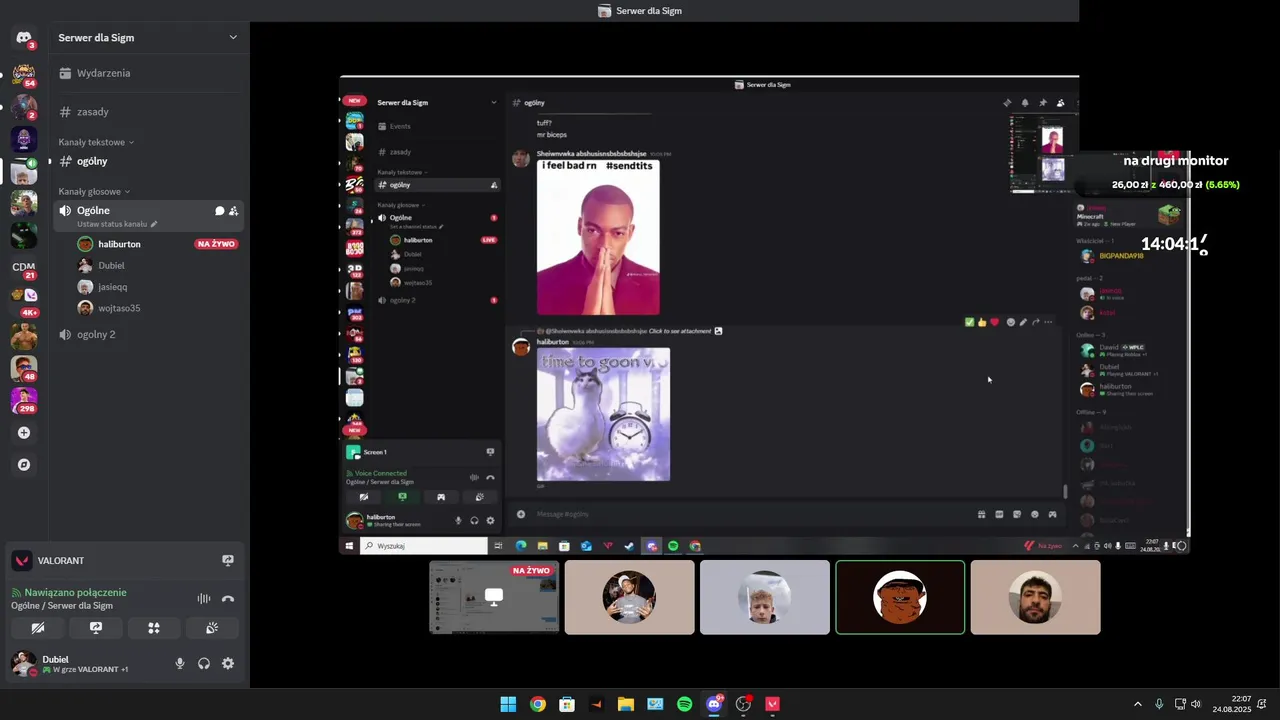This screenshot has height=720, width=1280.
Task: Open Photos picture app from taskbar
Action: (655, 704)
